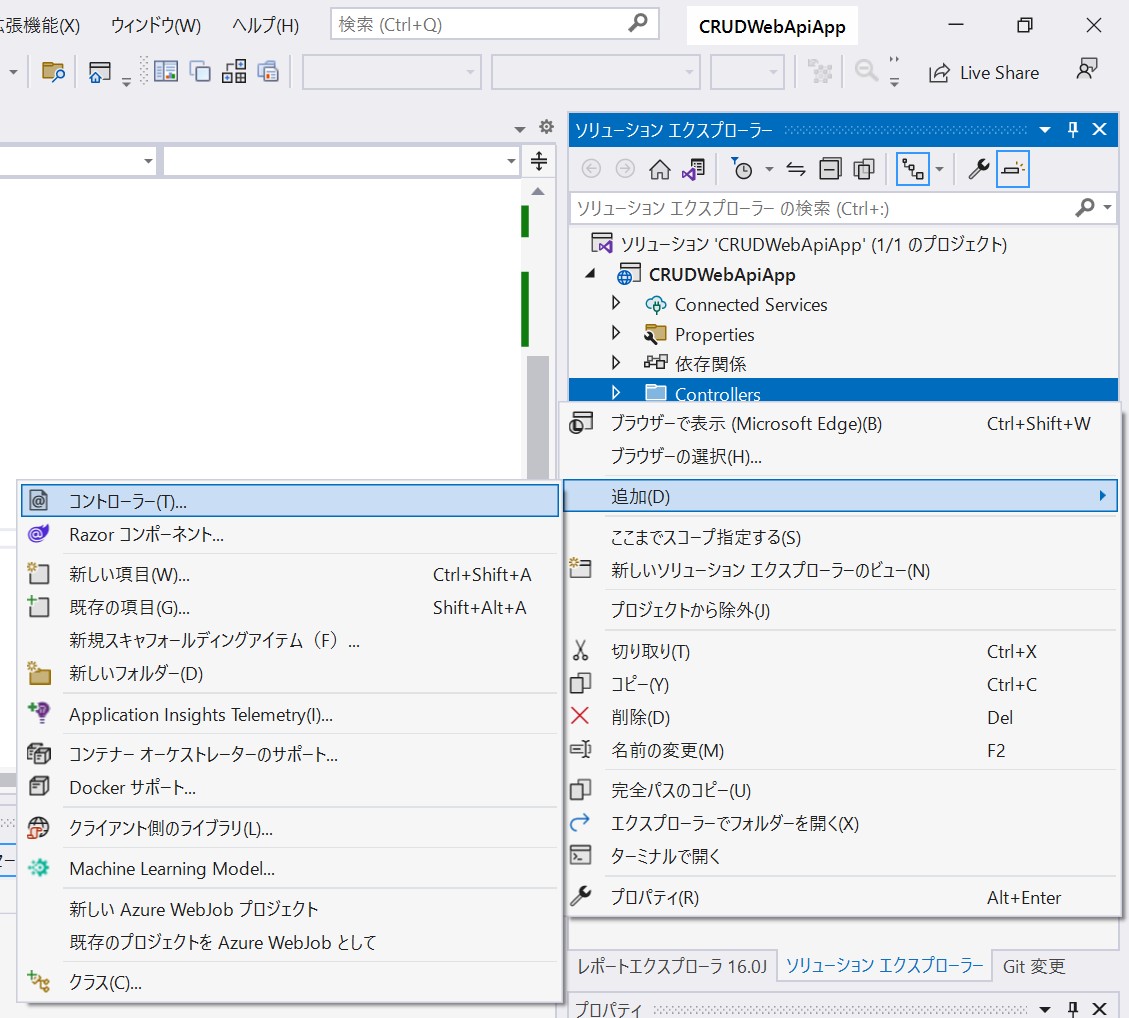Close the Solution Explorer panel
Viewport: 1129px width, 1018px height.
[x=1099, y=130]
